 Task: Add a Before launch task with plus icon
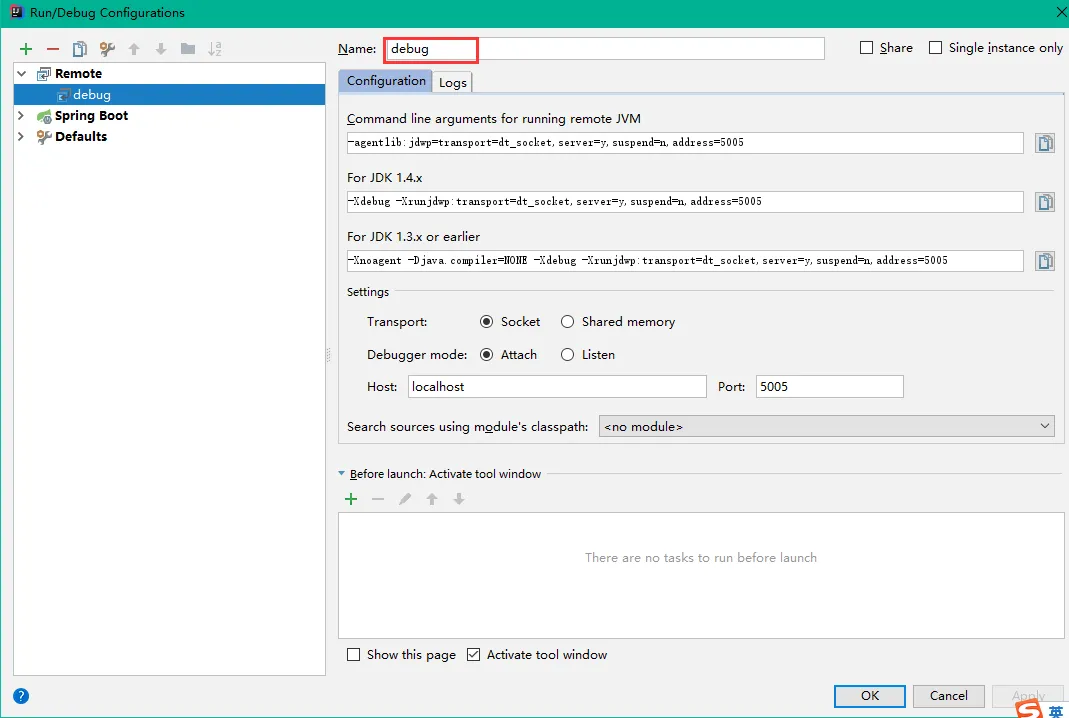coord(351,499)
